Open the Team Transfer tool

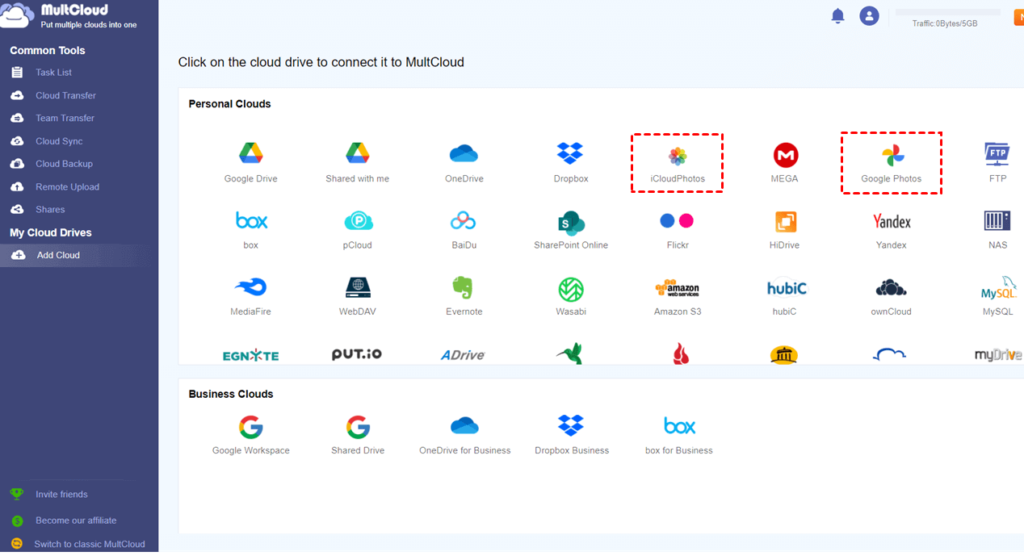tap(65, 118)
